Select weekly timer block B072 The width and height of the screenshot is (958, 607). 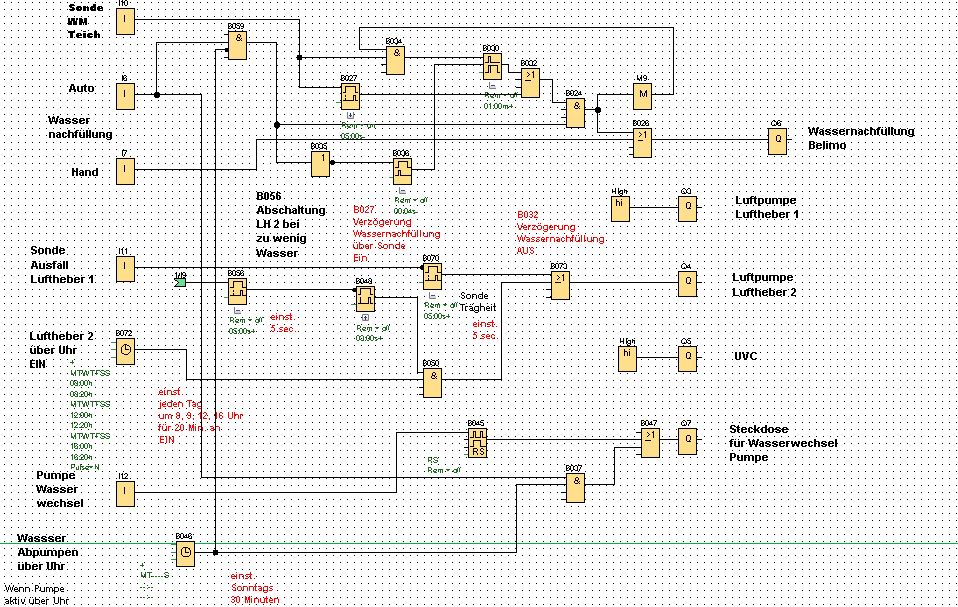point(125,351)
